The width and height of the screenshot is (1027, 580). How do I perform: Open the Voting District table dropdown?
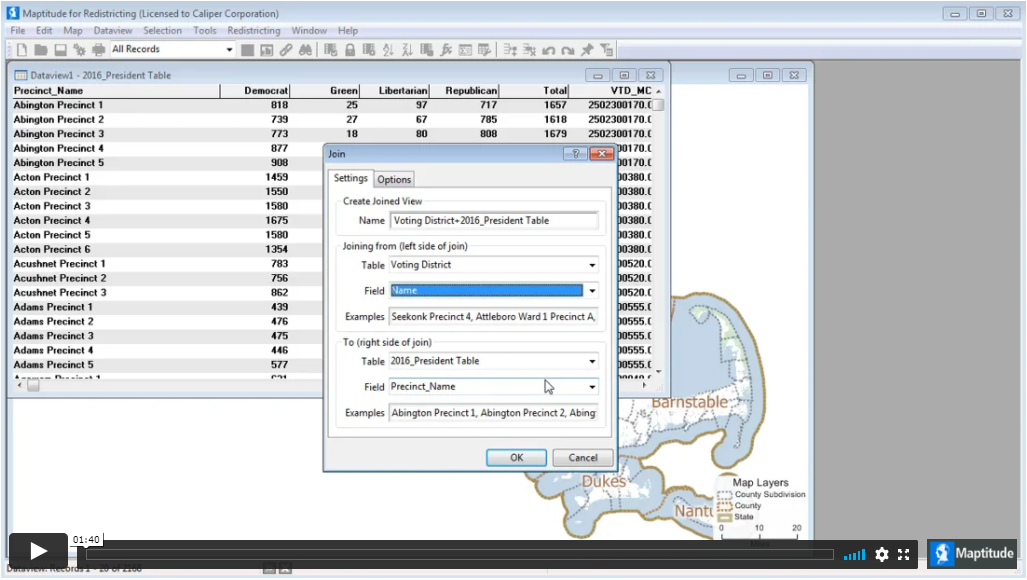[x=592, y=265]
